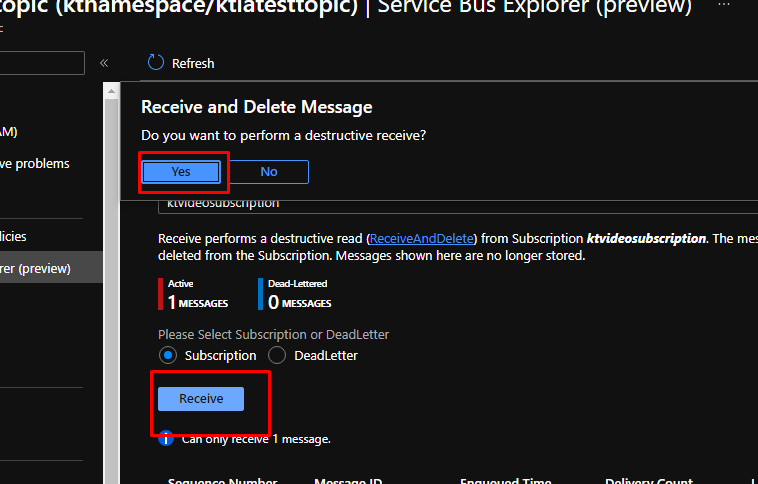Open Access control (IAM) sidebar item
Viewport: 758px width, 484px height.
pyautogui.click(x=10, y=131)
